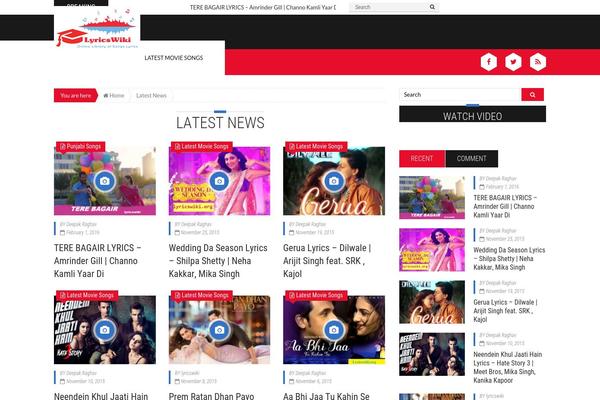The height and width of the screenshot is (400, 600).
Task: Open sidebar Neendein Khul Jaati Hain Lyrics link
Action: coord(508,367)
